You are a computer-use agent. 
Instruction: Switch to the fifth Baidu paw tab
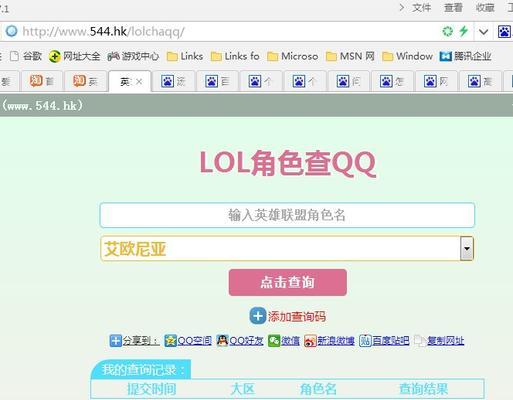point(349,81)
